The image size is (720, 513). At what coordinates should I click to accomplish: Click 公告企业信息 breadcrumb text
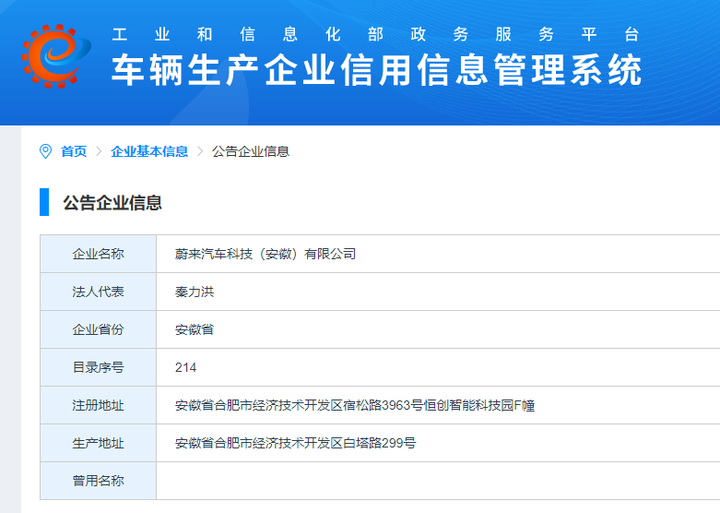(x=251, y=151)
